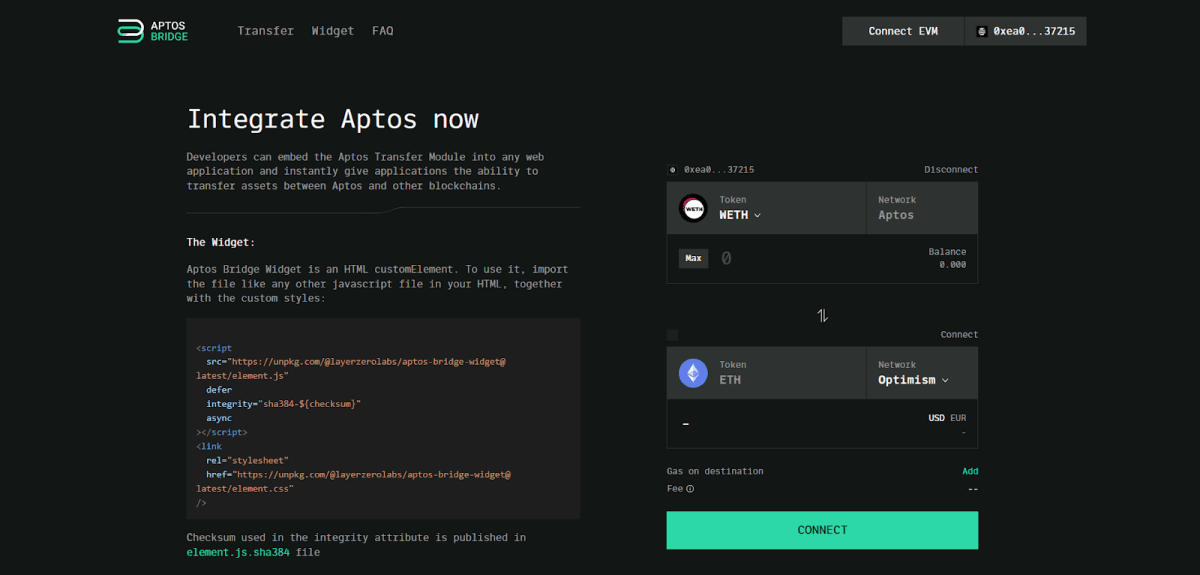
Task: Open the Widget page
Action: tap(333, 31)
